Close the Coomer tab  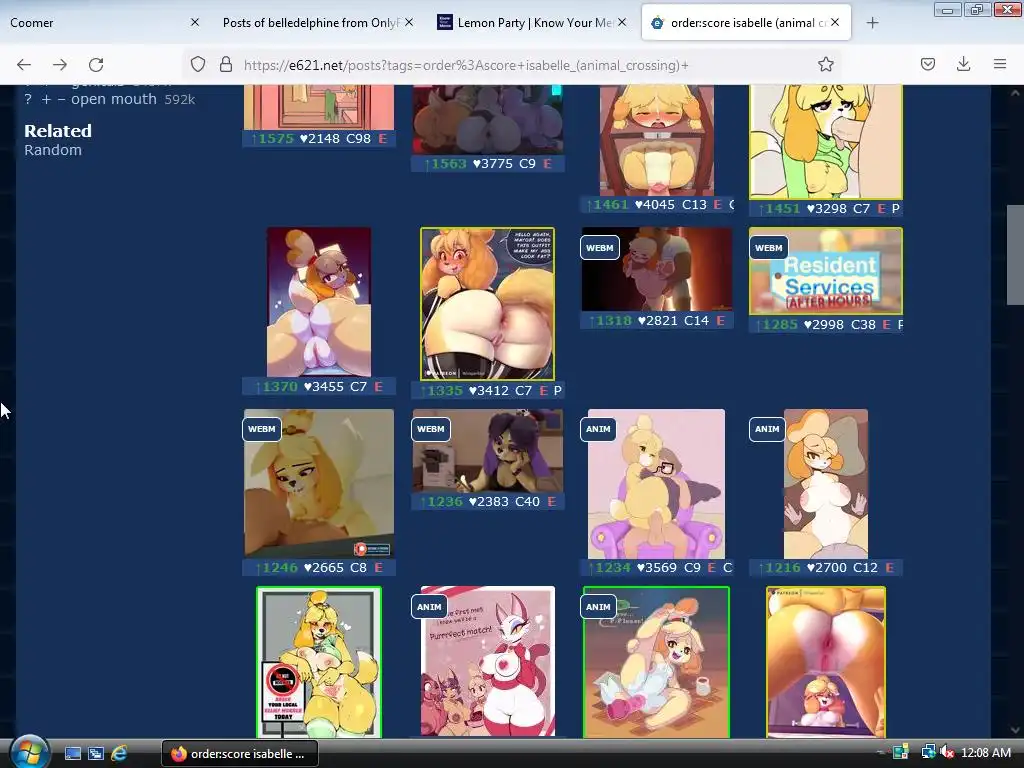coord(195,22)
